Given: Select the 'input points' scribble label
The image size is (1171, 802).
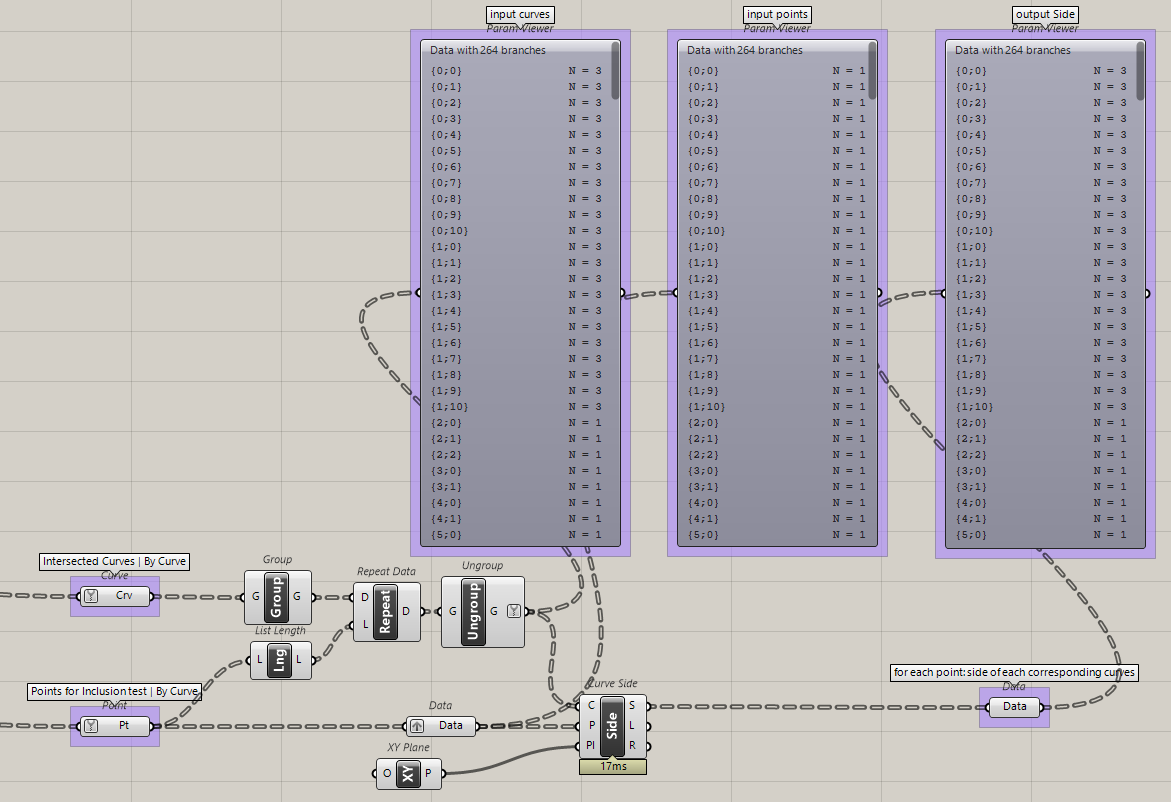Looking at the screenshot, I should pyautogui.click(x=777, y=14).
